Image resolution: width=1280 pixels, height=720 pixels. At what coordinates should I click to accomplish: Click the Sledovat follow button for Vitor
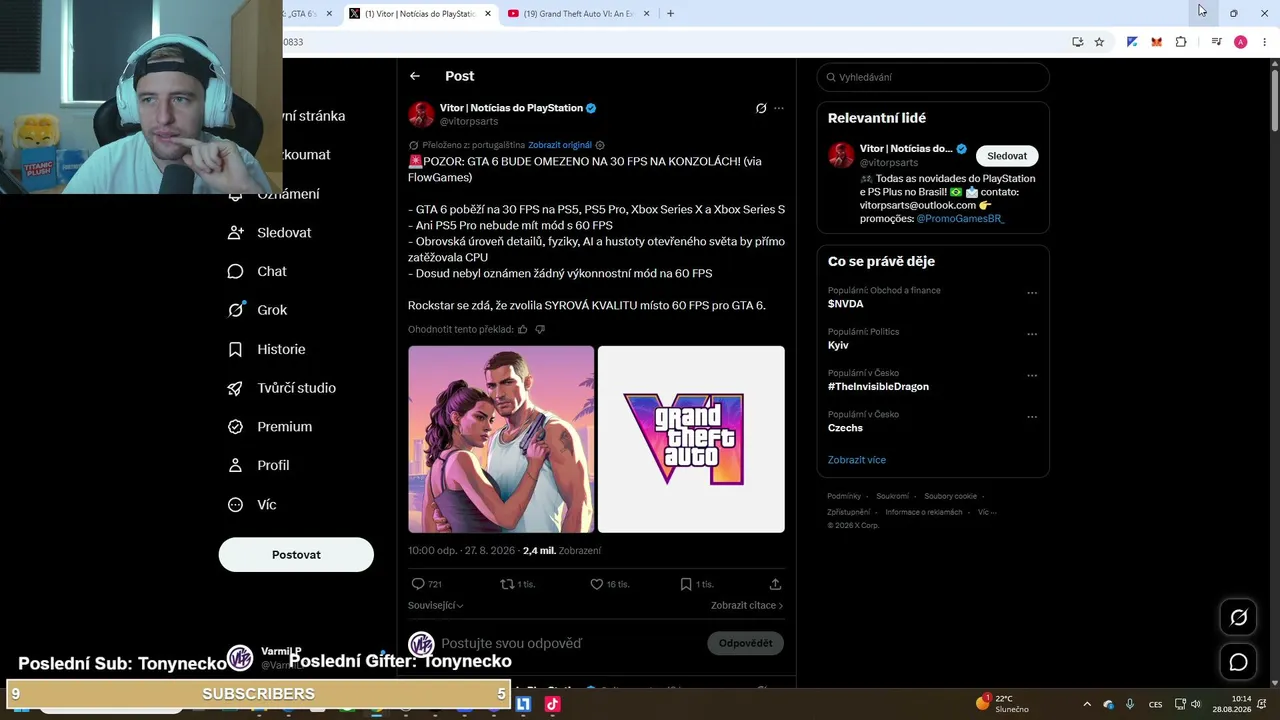[x=1007, y=156]
